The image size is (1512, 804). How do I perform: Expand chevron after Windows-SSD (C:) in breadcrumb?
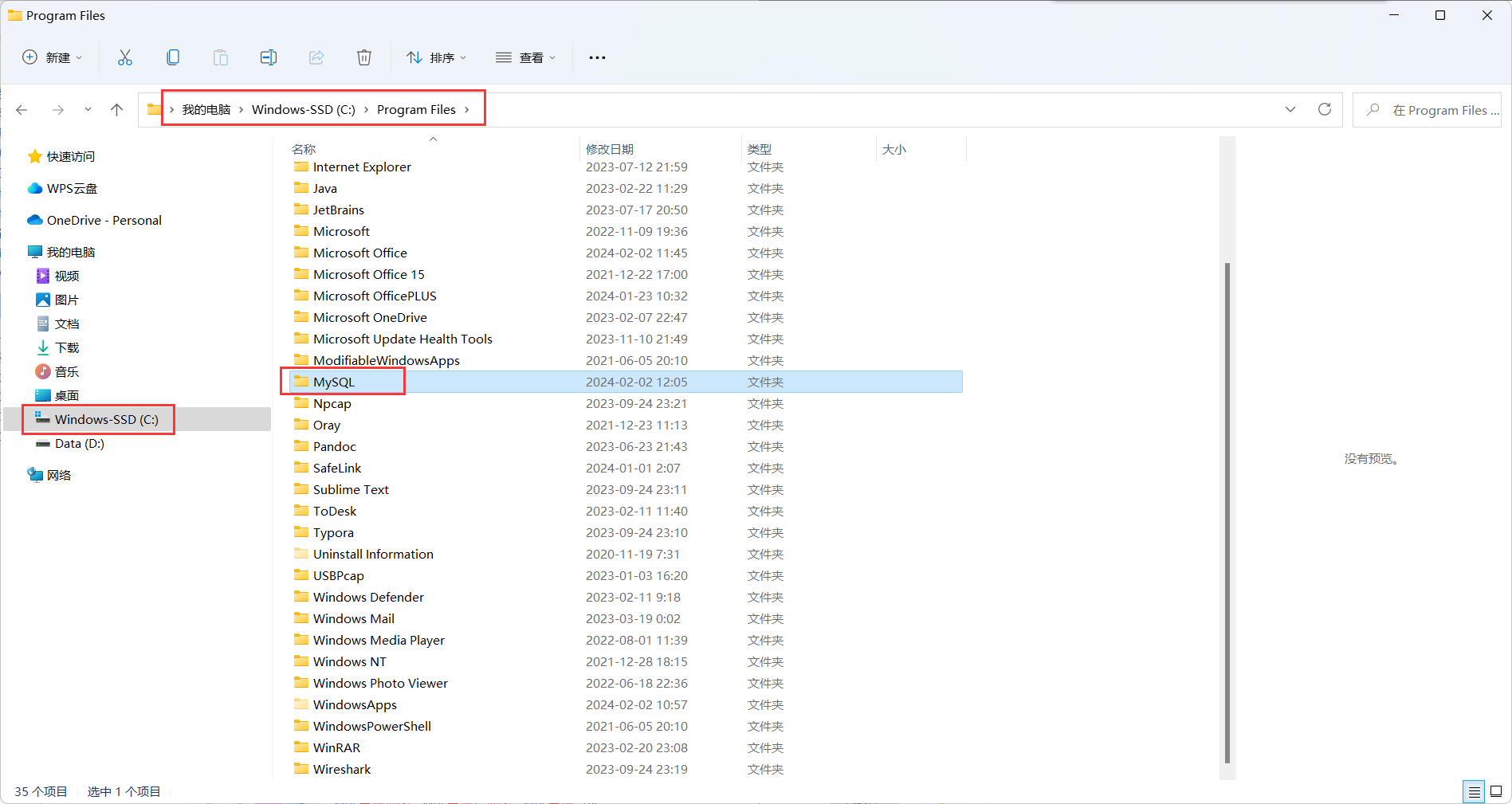click(367, 110)
